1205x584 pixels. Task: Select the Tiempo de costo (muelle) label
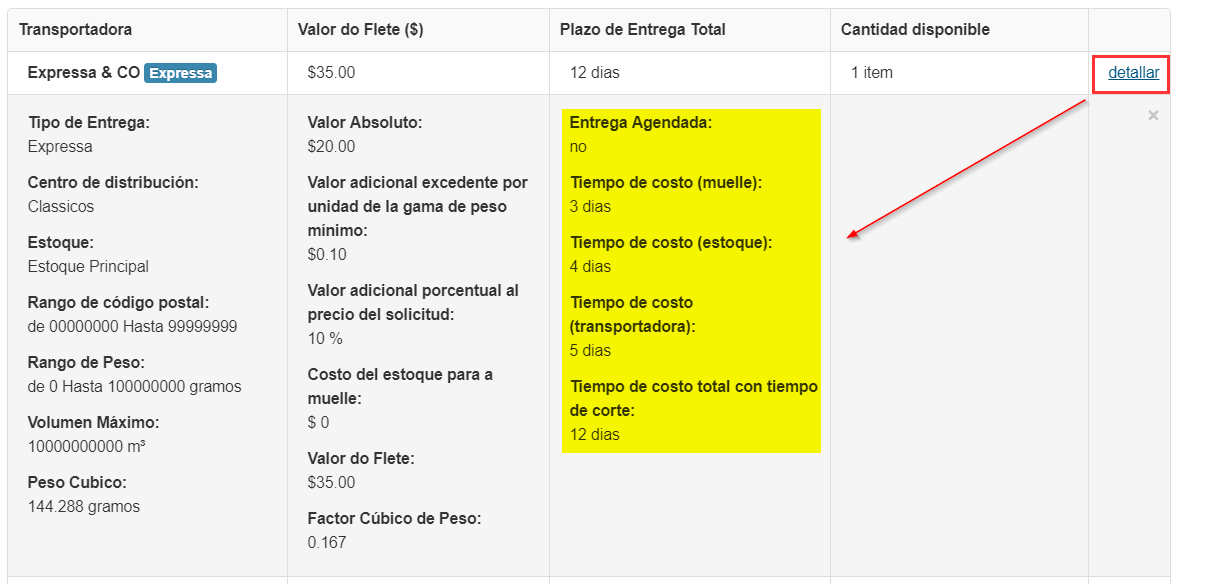(x=666, y=183)
